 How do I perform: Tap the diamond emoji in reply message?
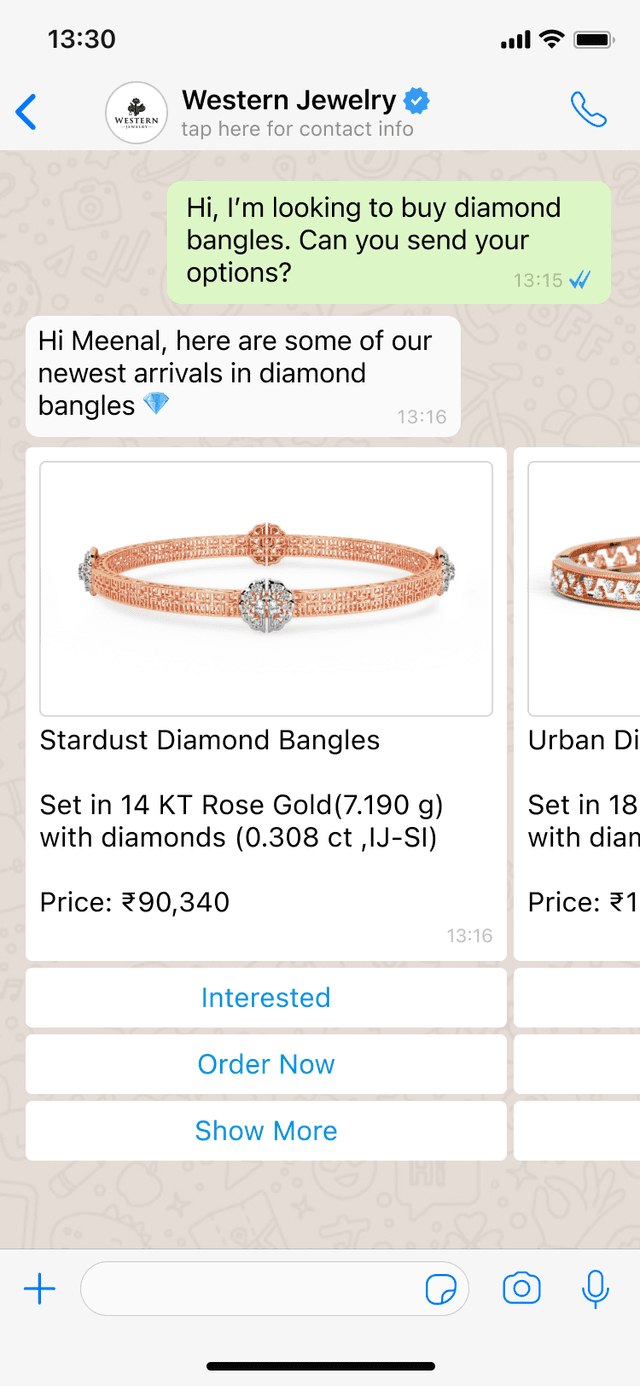[x=156, y=405]
